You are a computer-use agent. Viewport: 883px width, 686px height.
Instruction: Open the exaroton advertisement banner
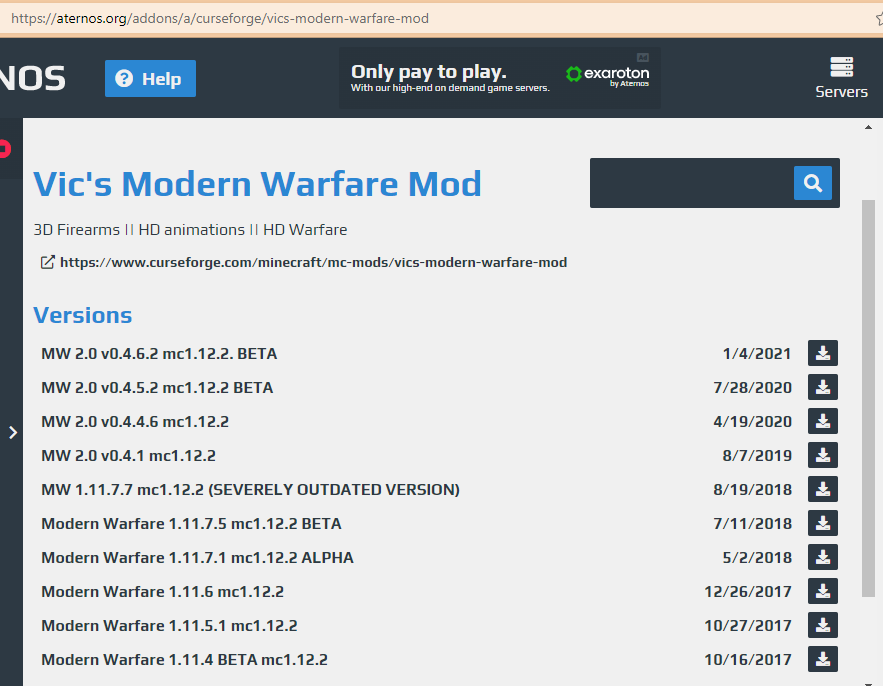point(500,78)
